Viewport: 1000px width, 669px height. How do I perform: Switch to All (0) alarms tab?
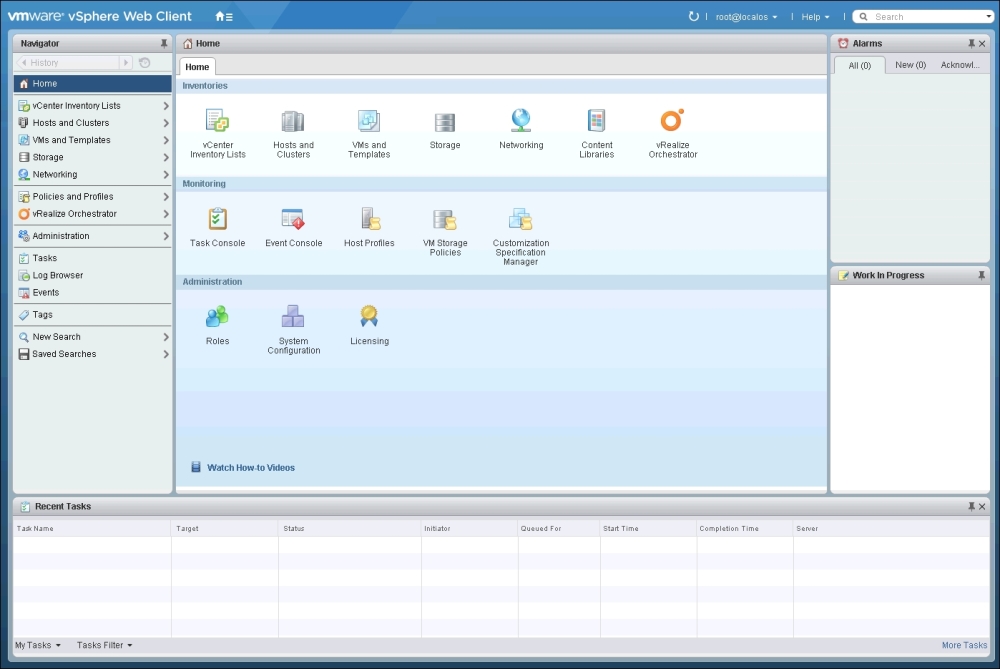tap(860, 66)
